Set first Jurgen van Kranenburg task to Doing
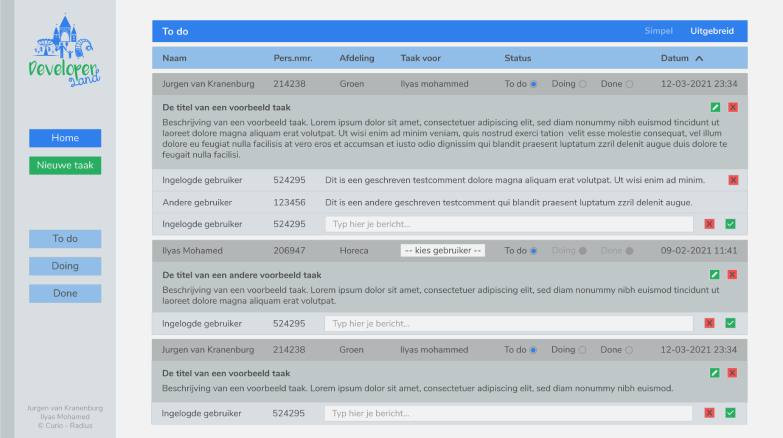This screenshot has height=438, width=783. tap(583, 84)
